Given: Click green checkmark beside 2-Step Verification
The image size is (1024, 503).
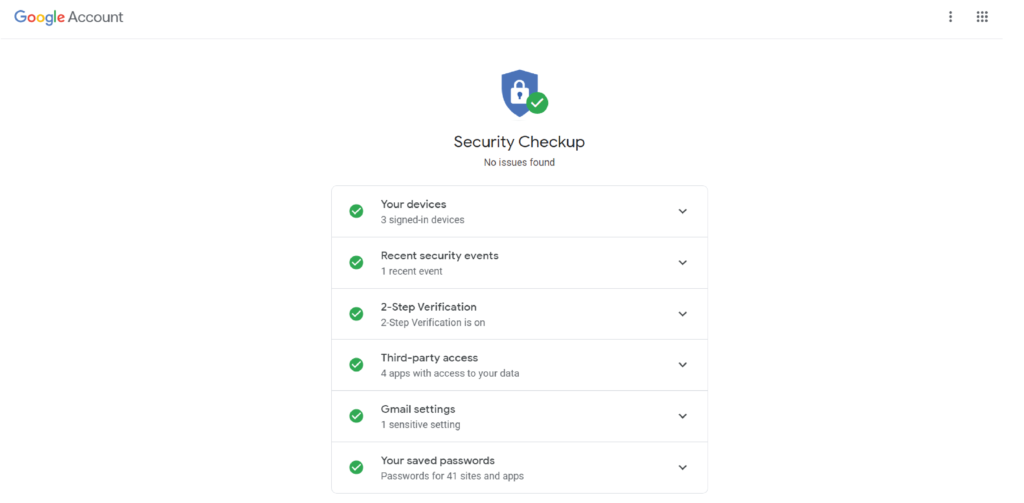Looking at the screenshot, I should click(x=356, y=314).
